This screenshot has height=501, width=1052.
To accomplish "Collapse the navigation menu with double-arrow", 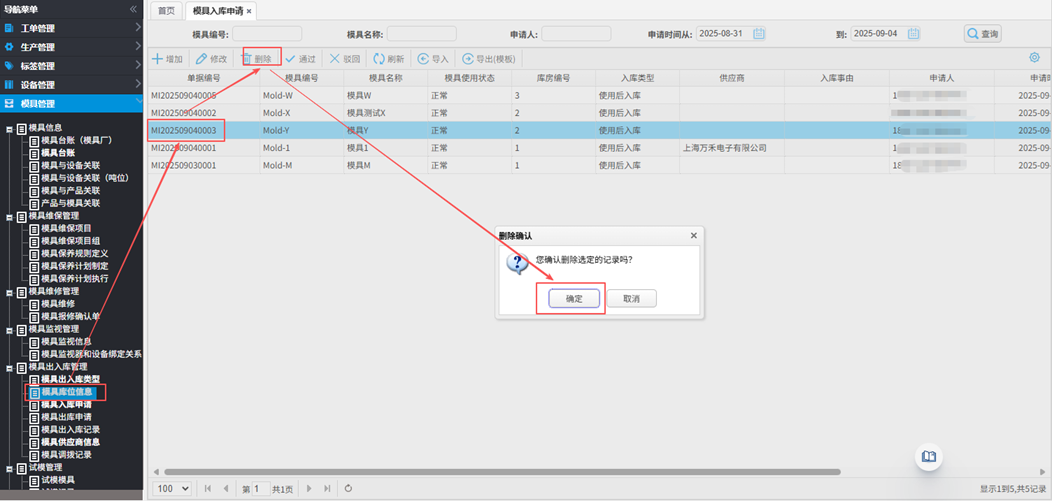I will [x=134, y=9].
